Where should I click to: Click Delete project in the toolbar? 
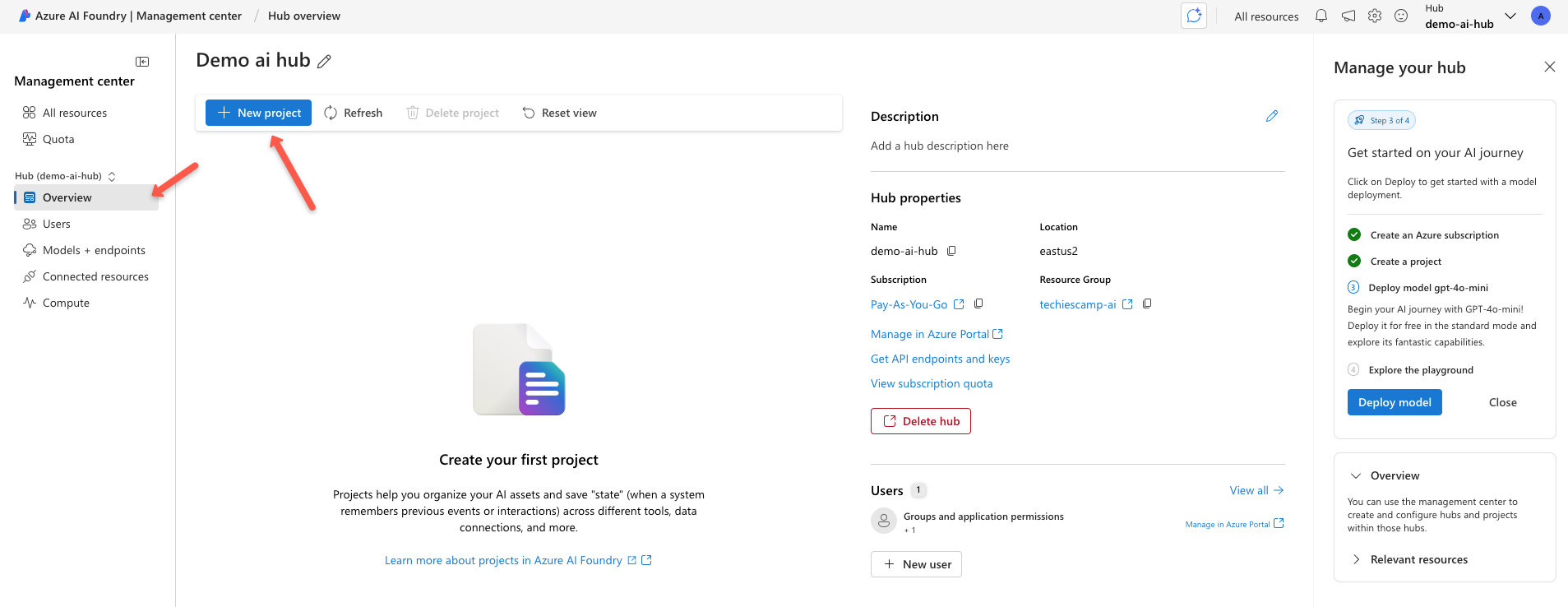[453, 113]
